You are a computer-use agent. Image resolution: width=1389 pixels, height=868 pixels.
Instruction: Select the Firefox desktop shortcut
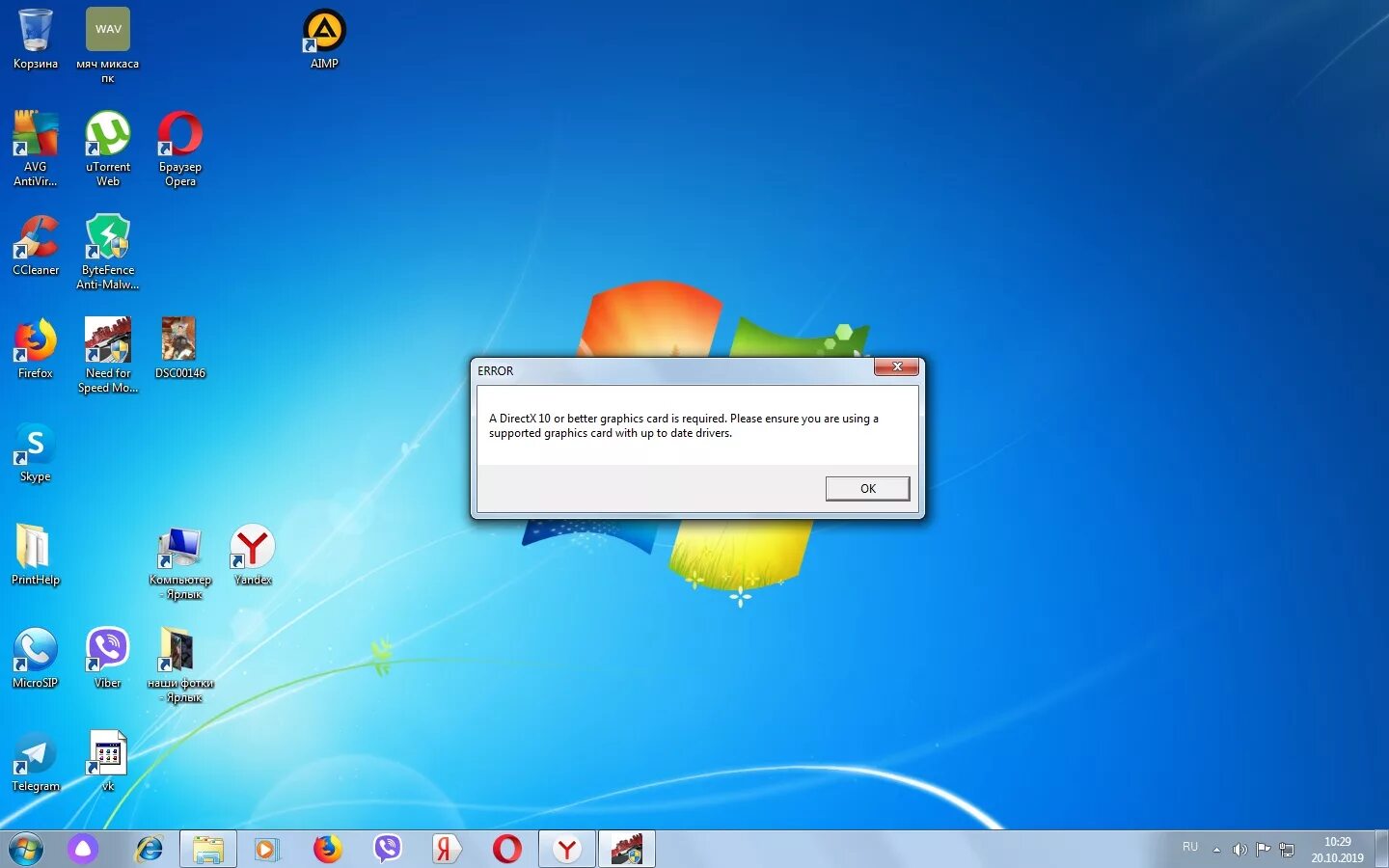pos(36,348)
